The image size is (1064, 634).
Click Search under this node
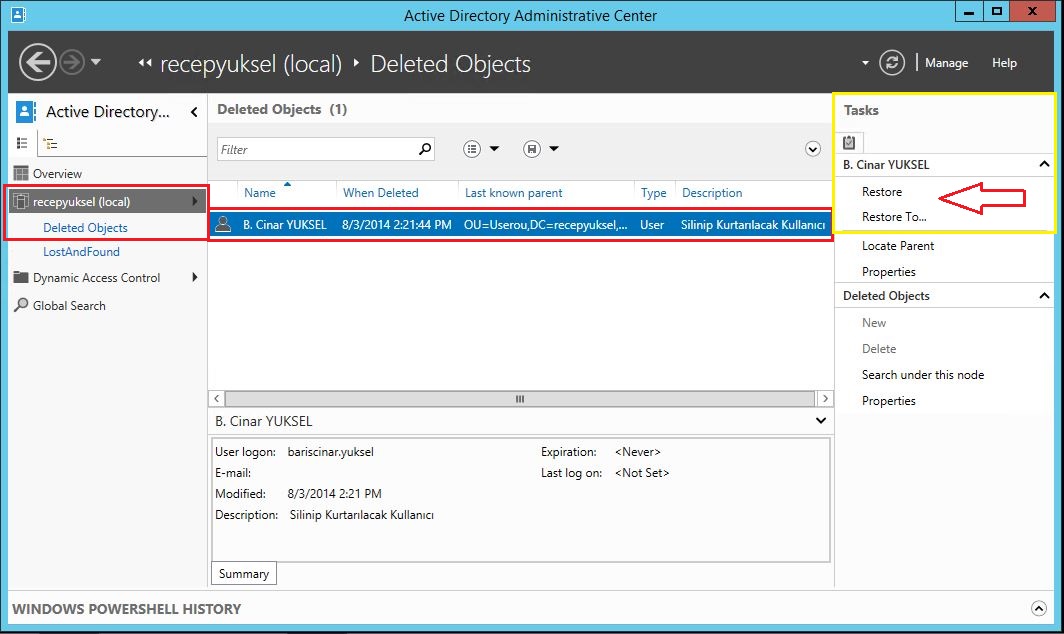click(x=923, y=375)
